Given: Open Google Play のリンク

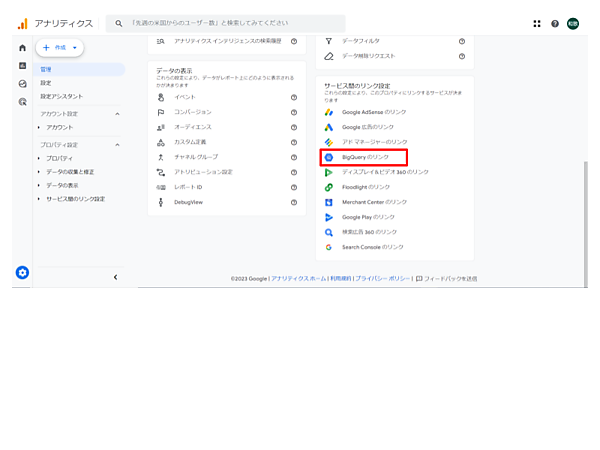Looking at the screenshot, I should coord(368,217).
